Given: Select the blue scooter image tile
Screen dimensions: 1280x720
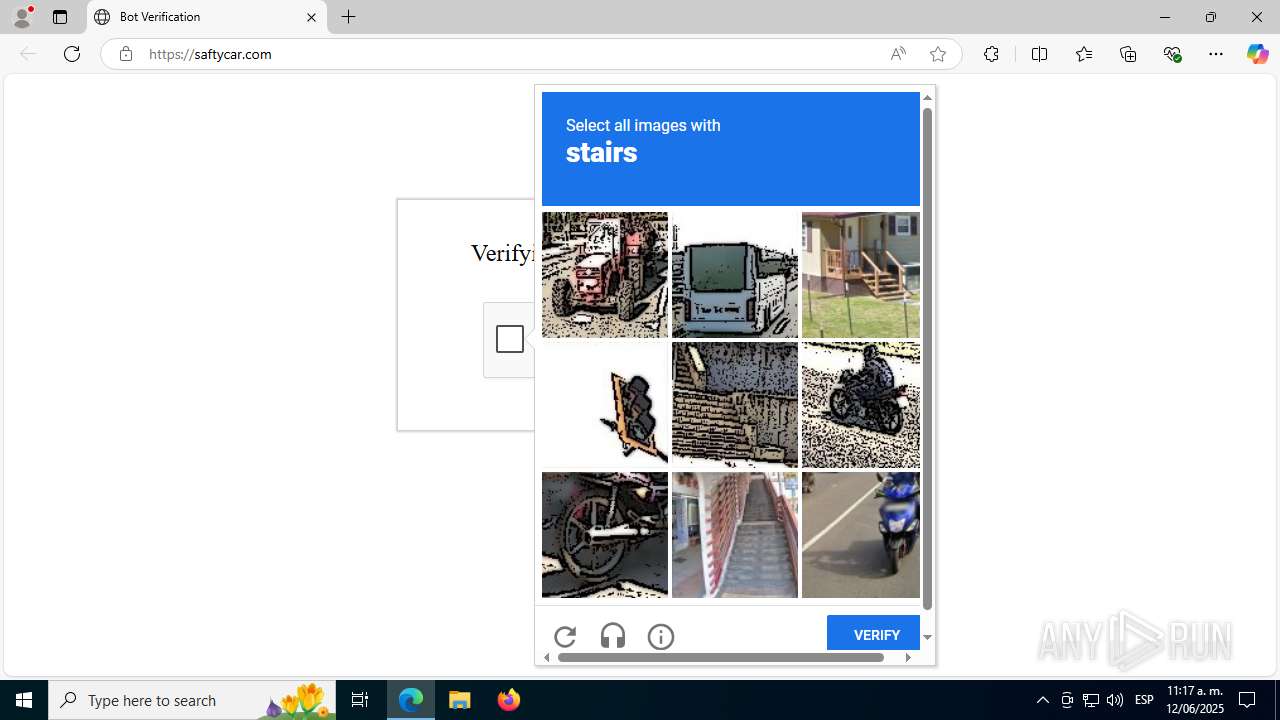Looking at the screenshot, I should click(x=860, y=535).
